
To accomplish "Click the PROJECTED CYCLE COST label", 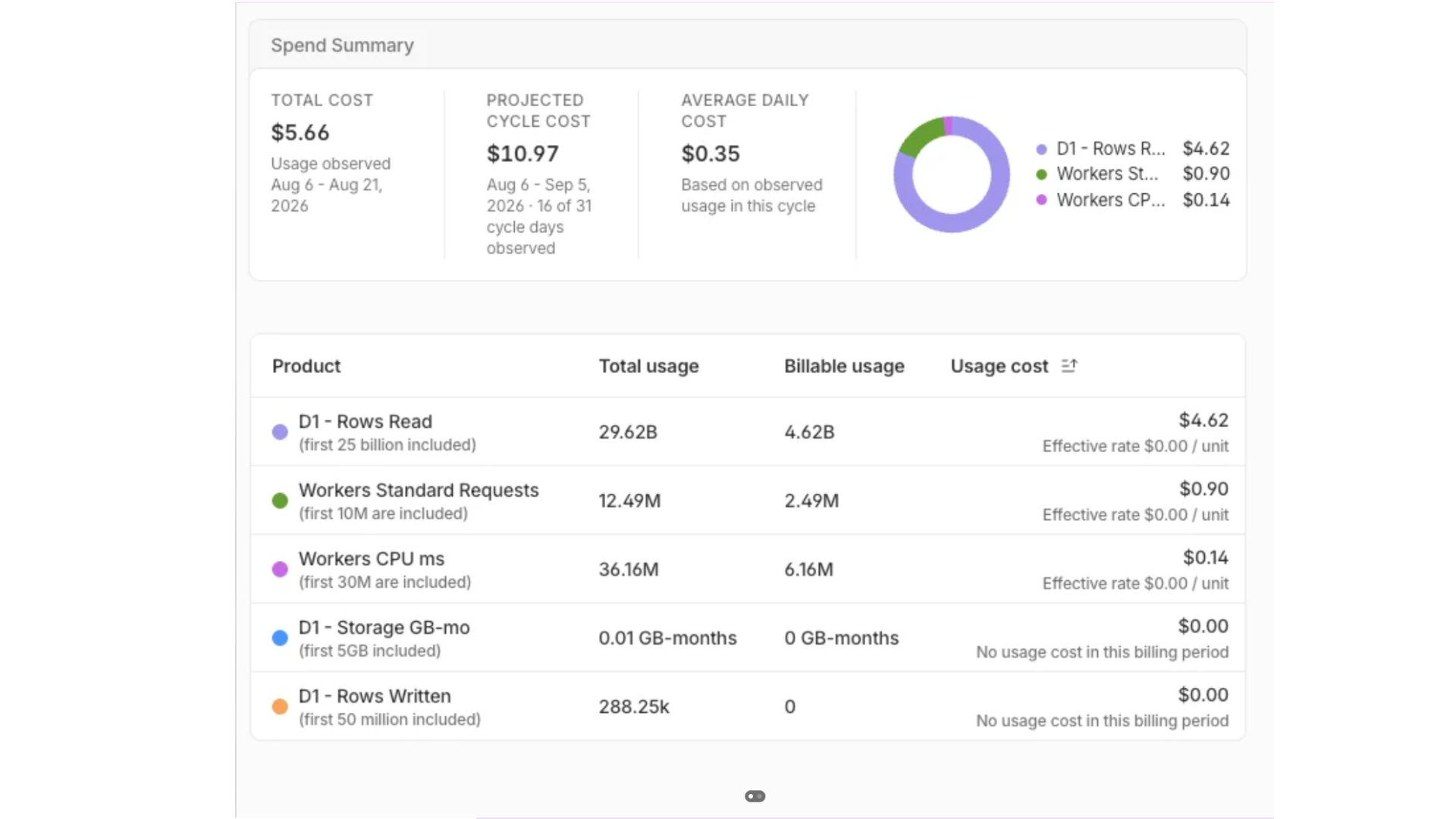I will click(538, 111).
